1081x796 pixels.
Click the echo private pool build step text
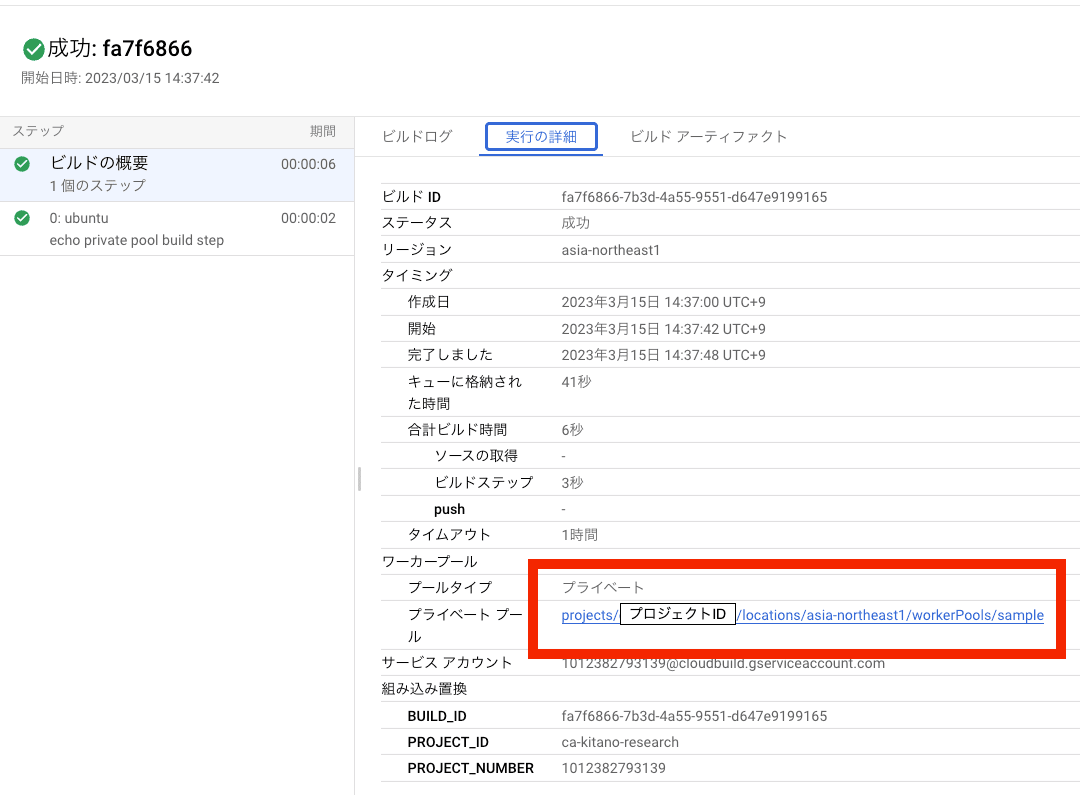click(137, 241)
